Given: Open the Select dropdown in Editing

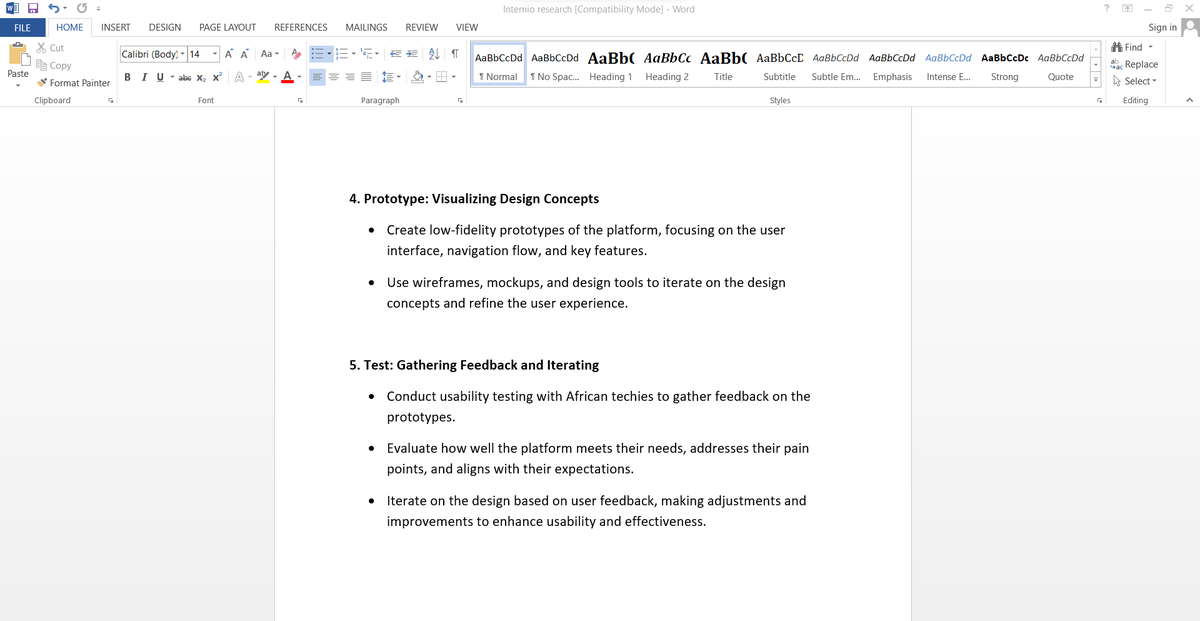Looking at the screenshot, I should point(1133,81).
